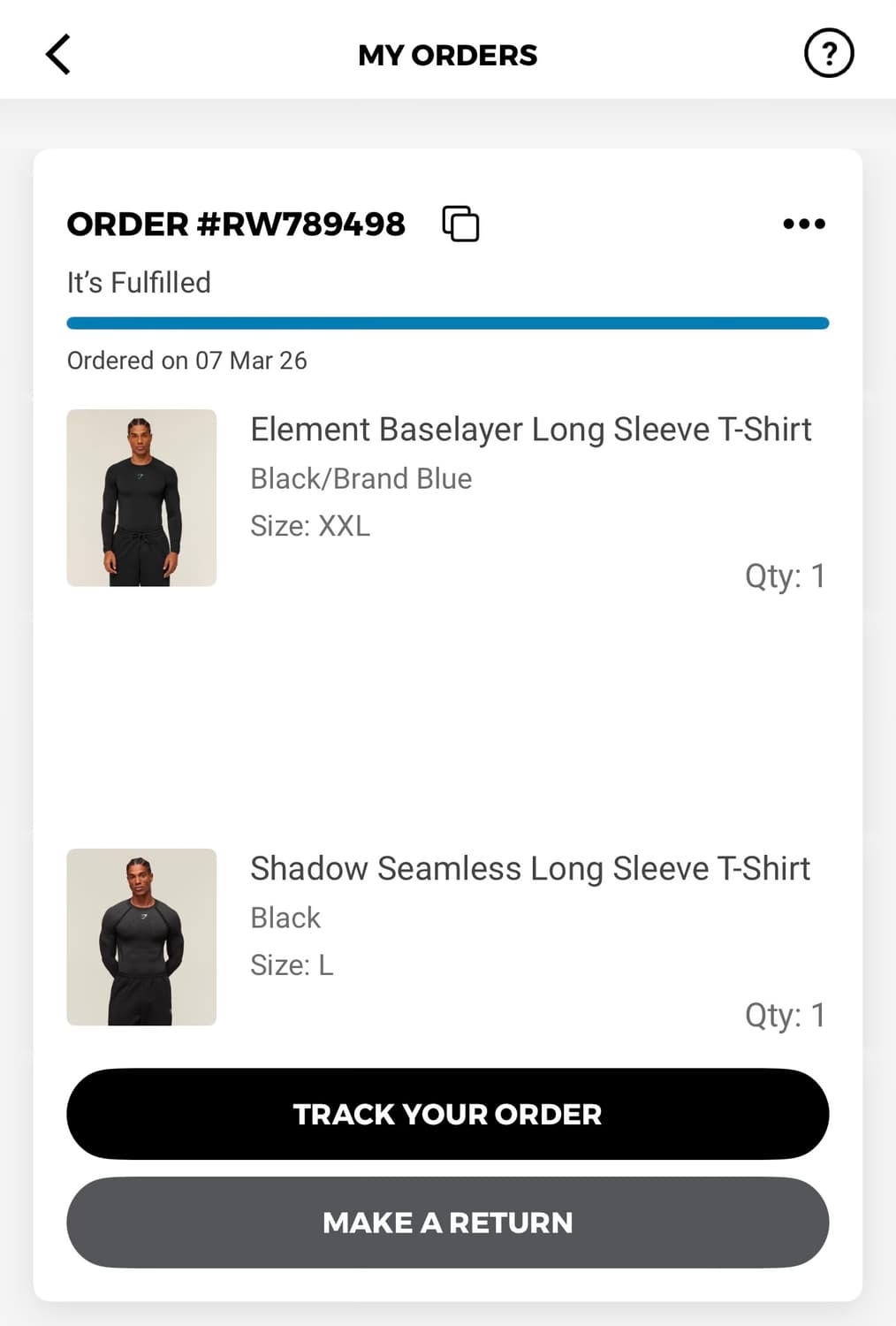Tap the Order #RW789498 heading text
The height and width of the screenshot is (1326, 896).
[236, 225]
